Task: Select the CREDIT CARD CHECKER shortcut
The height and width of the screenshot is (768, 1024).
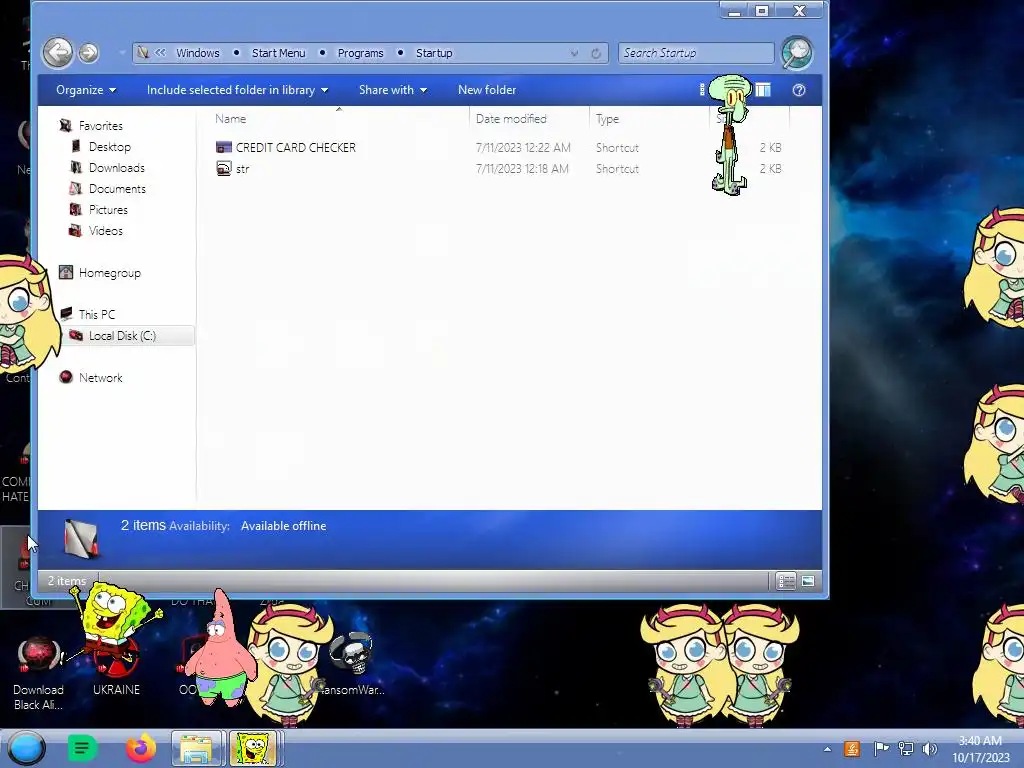Action: point(296,148)
